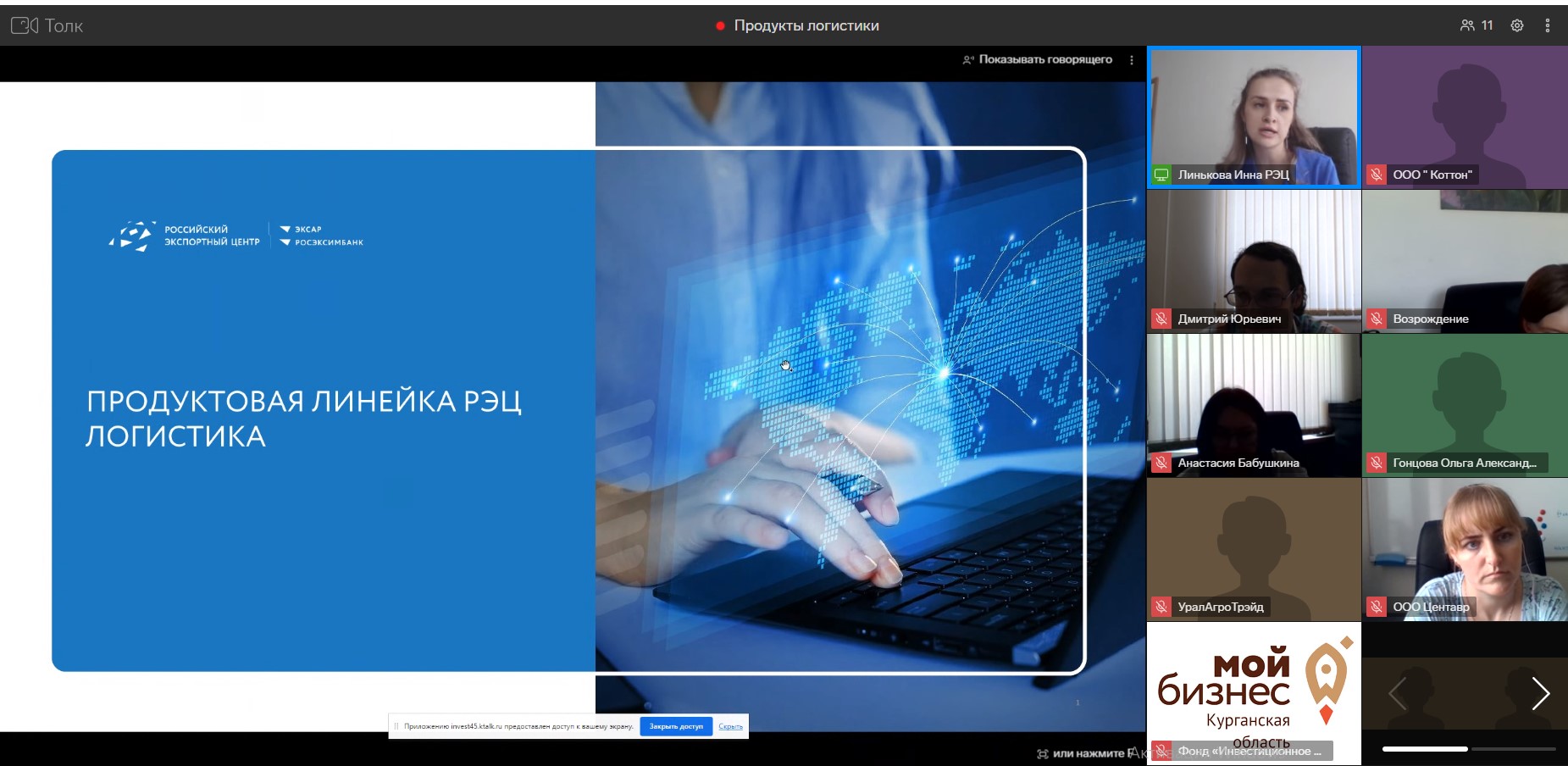The width and height of the screenshot is (1568, 766).
Task: Open the settings gear in the header
Action: 1517,25
